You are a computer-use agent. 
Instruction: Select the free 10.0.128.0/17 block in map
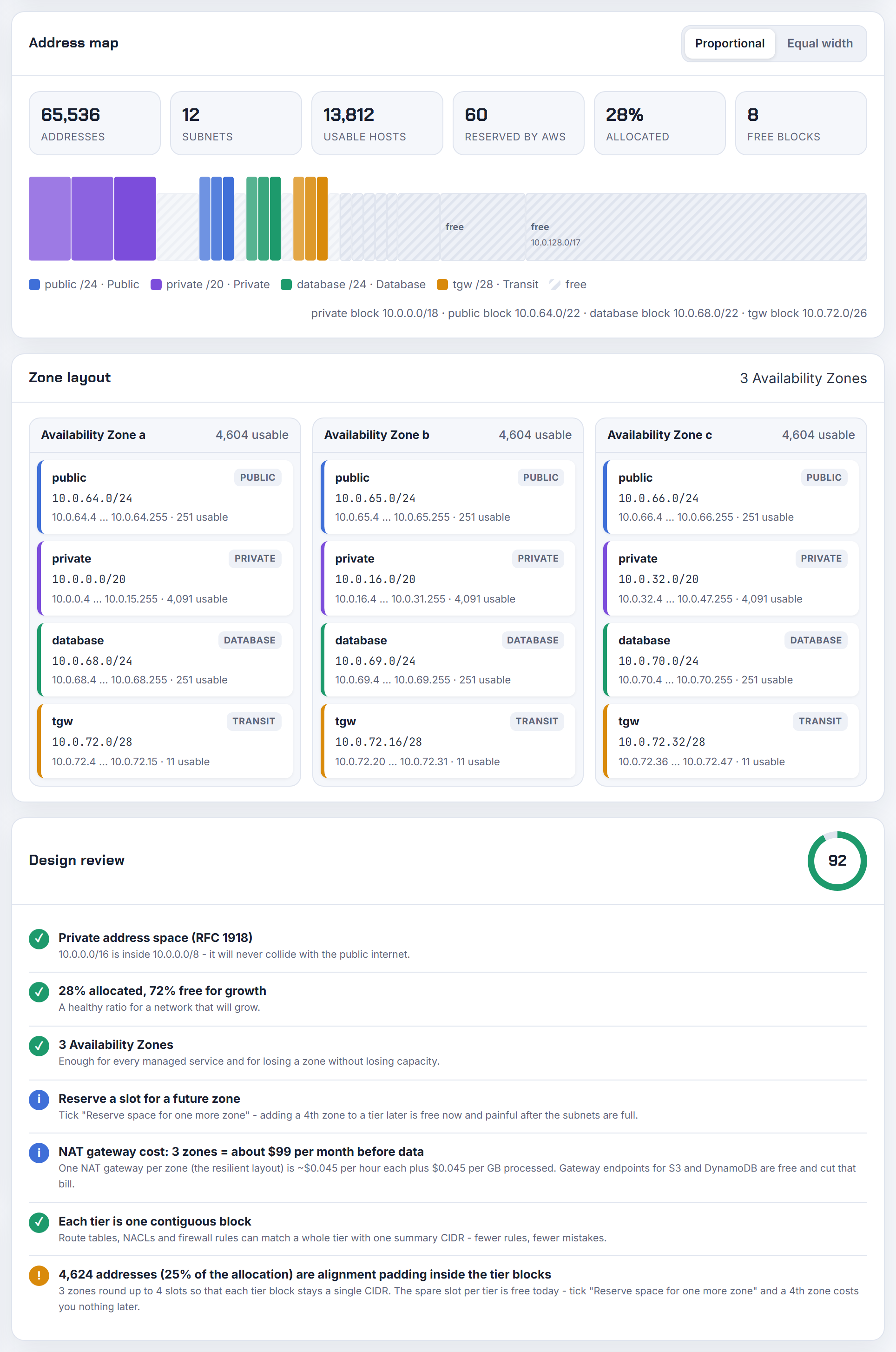pos(695,227)
